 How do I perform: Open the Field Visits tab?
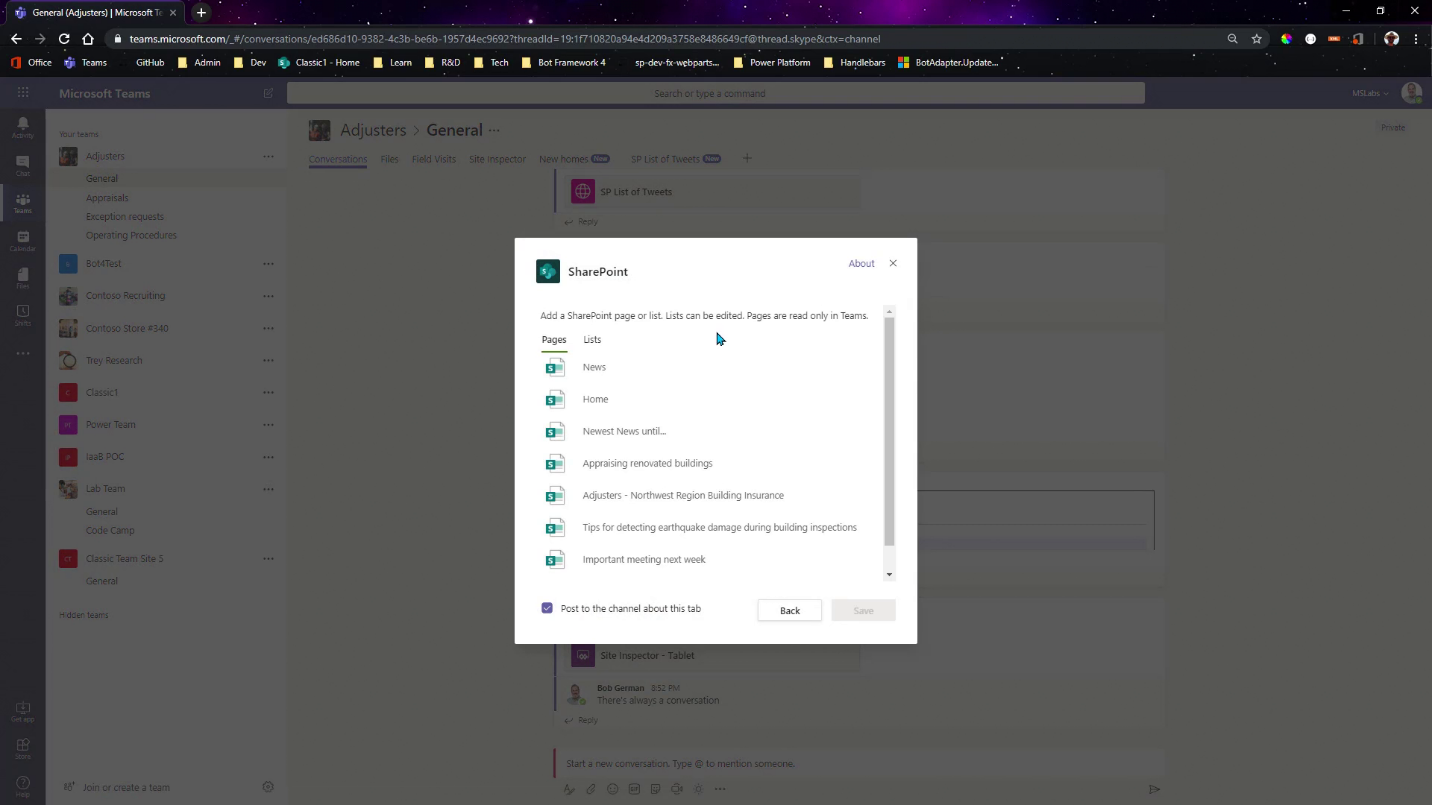434,159
